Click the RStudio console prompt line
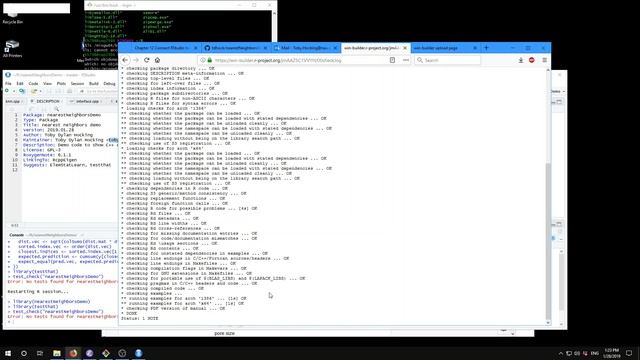The height and width of the screenshot is (360, 640). (x=61, y=322)
